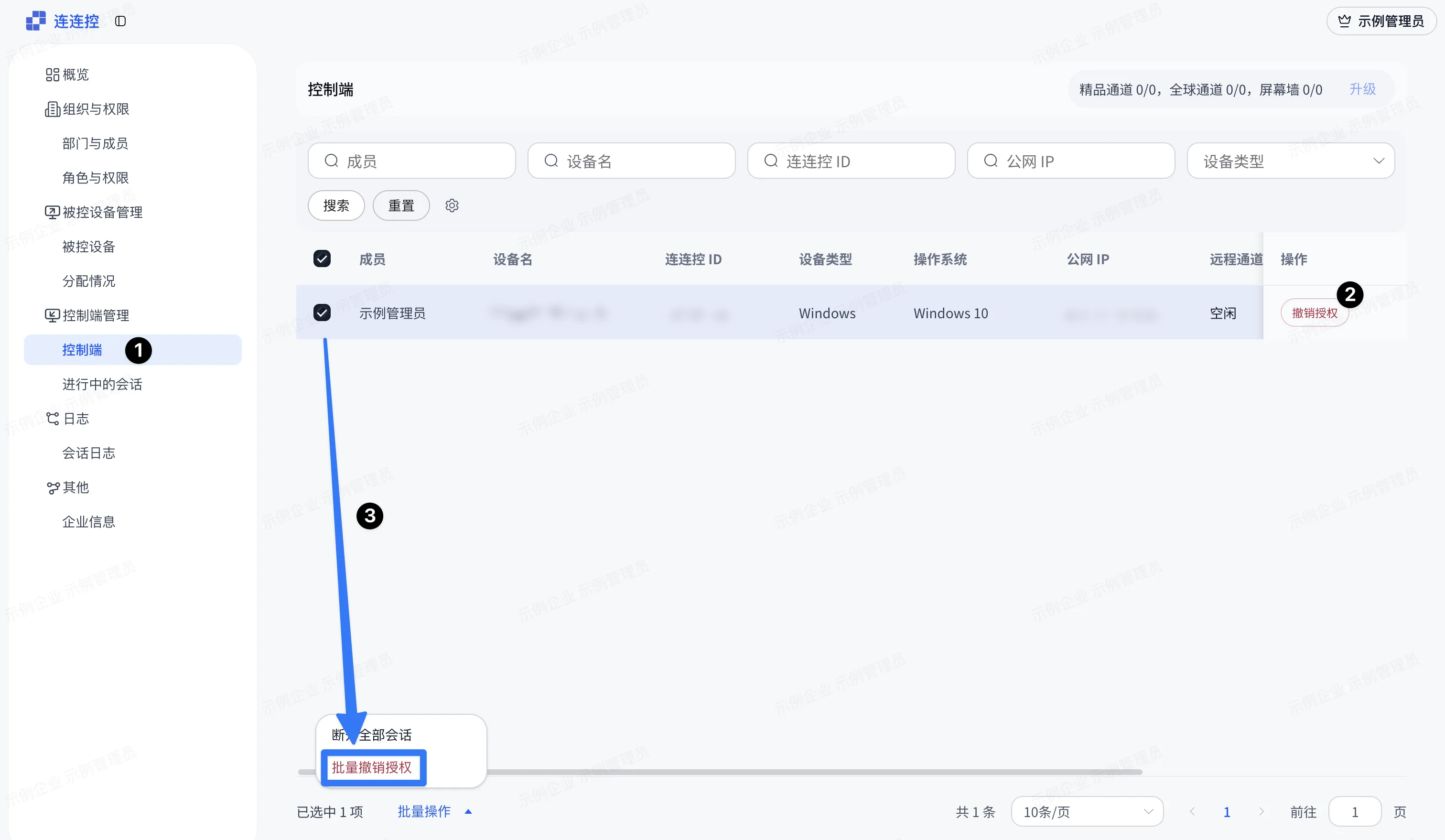Image resolution: width=1445 pixels, height=840 pixels.
Task: Go to next page arrow
Action: (1261, 811)
